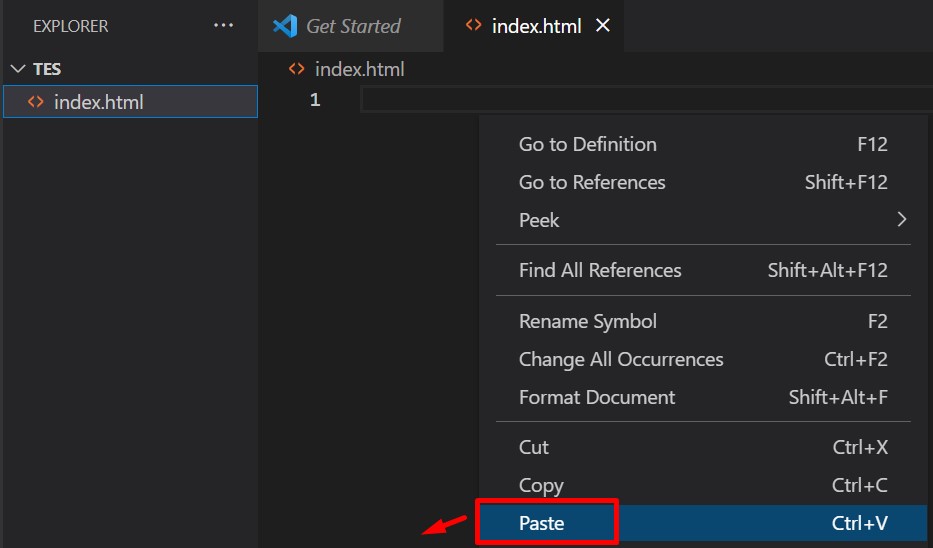Click the VS Code logo on Get Started tab
Image resolution: width=933 pixels, height=548 pixels.
(x=285, y=26)
